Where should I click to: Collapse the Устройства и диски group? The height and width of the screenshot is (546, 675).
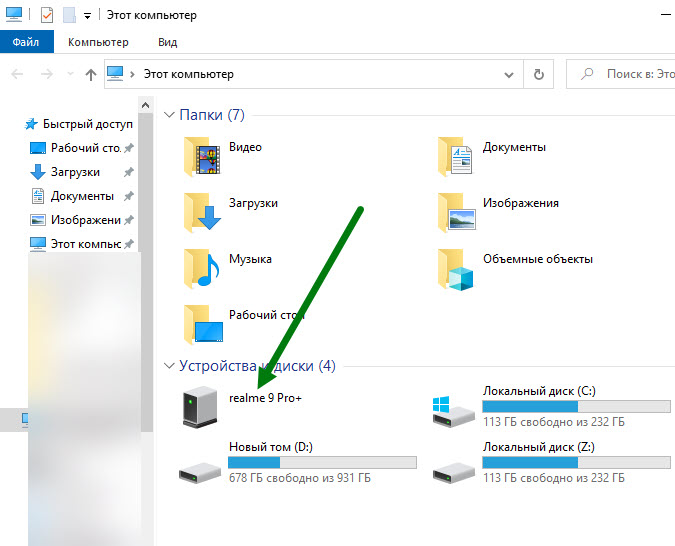[x=169, y=366]
